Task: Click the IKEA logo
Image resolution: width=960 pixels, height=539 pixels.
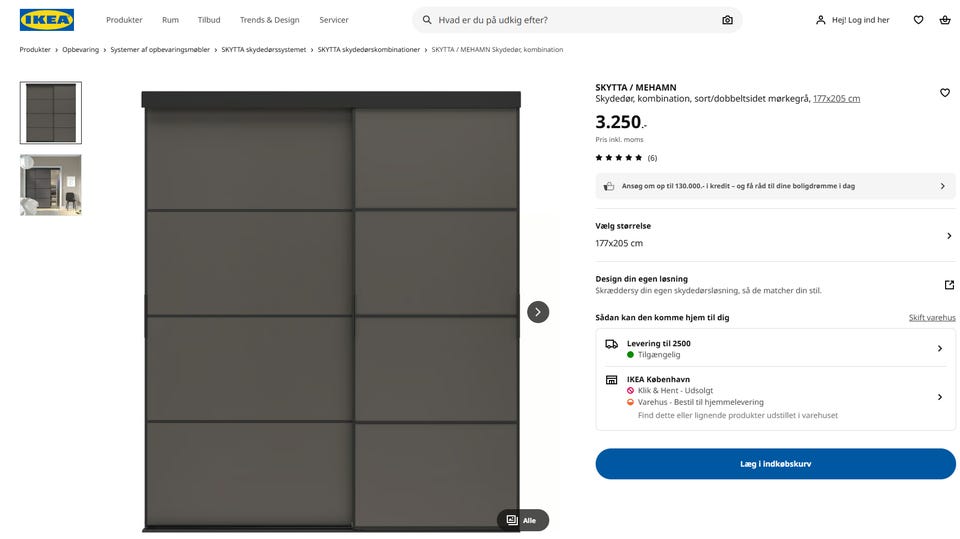Action: click(46, 20)
